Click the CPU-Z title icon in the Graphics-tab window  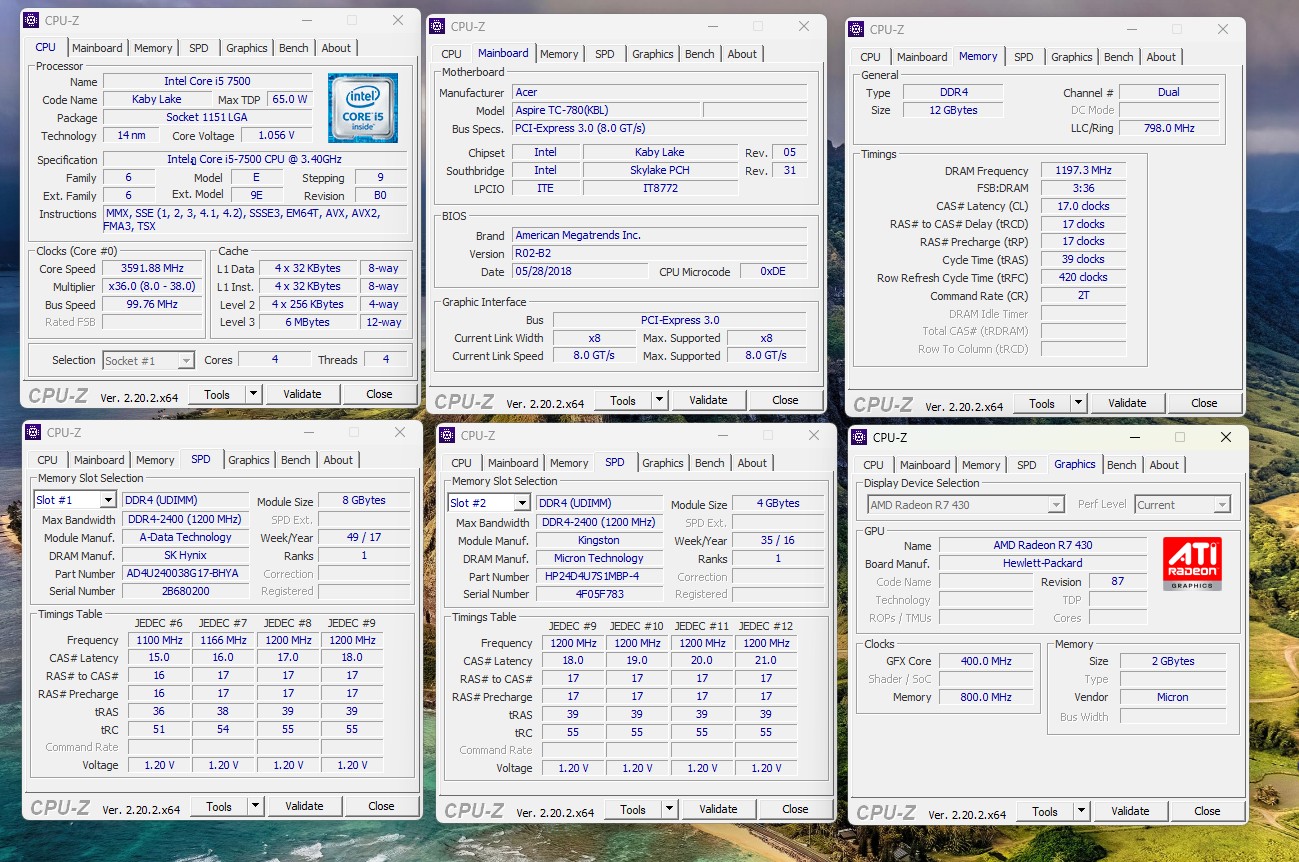[859, 437]
